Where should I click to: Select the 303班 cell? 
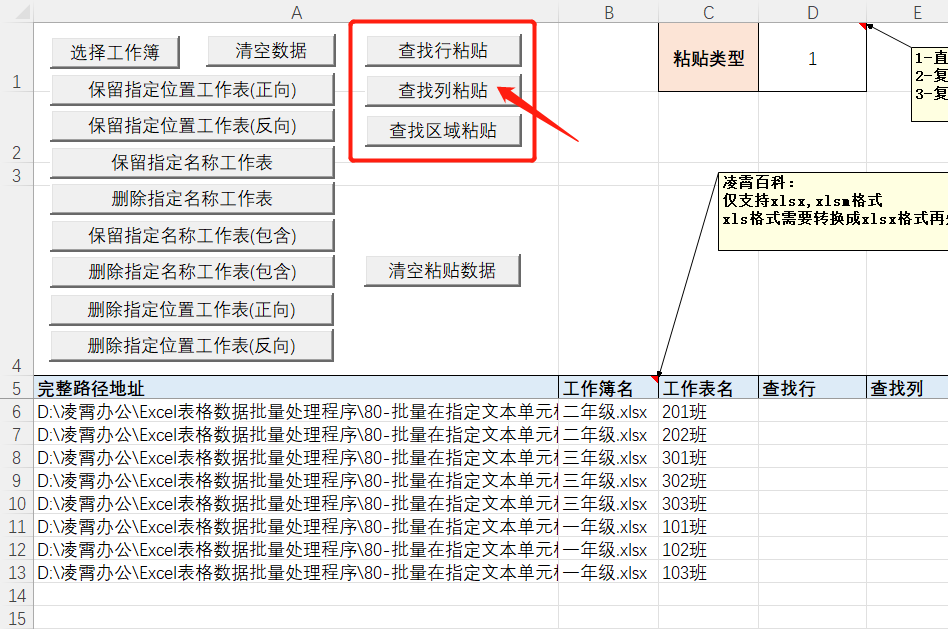pyautogui.click(x=708, y=503)
